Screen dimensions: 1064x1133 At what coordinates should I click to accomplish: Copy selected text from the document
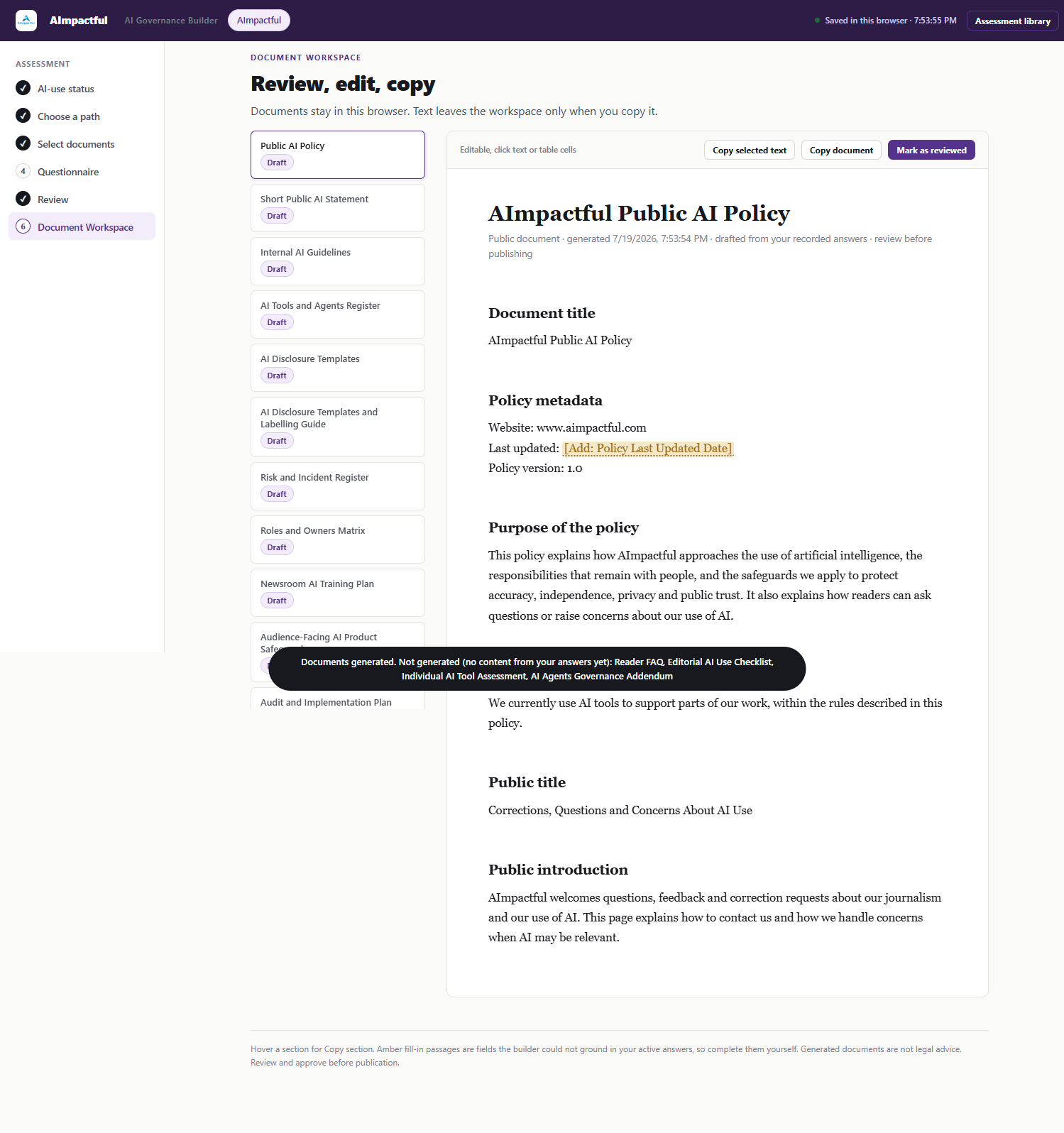750,150
